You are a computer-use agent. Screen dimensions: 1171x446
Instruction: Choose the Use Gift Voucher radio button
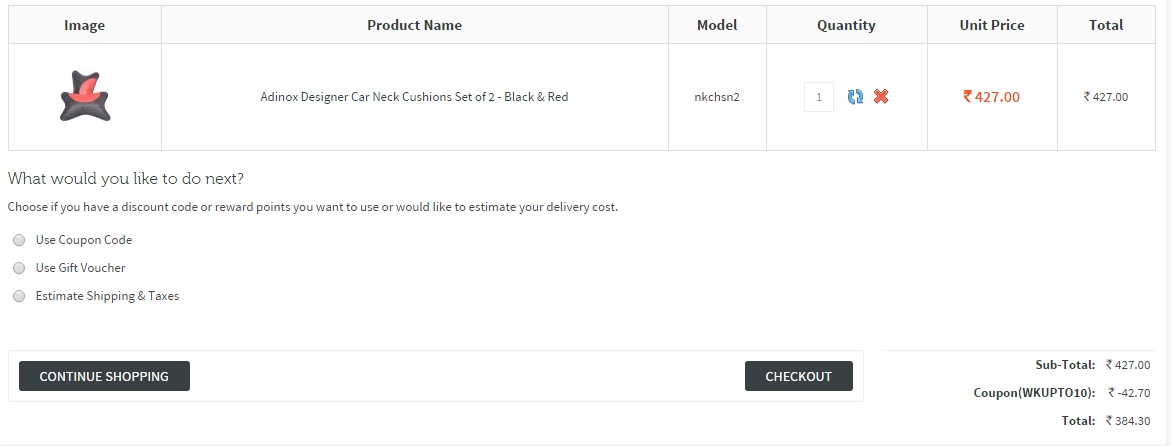[x=19, y=268]
